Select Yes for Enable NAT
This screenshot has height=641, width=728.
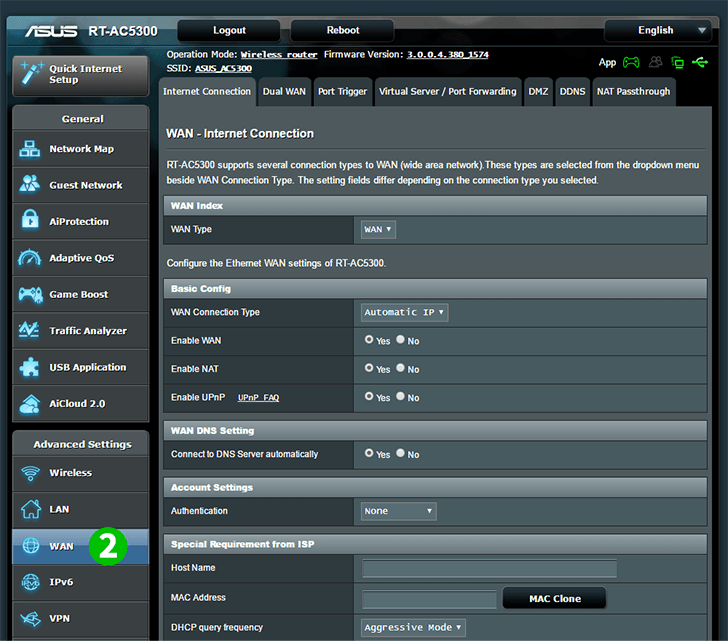pos(369,368)
